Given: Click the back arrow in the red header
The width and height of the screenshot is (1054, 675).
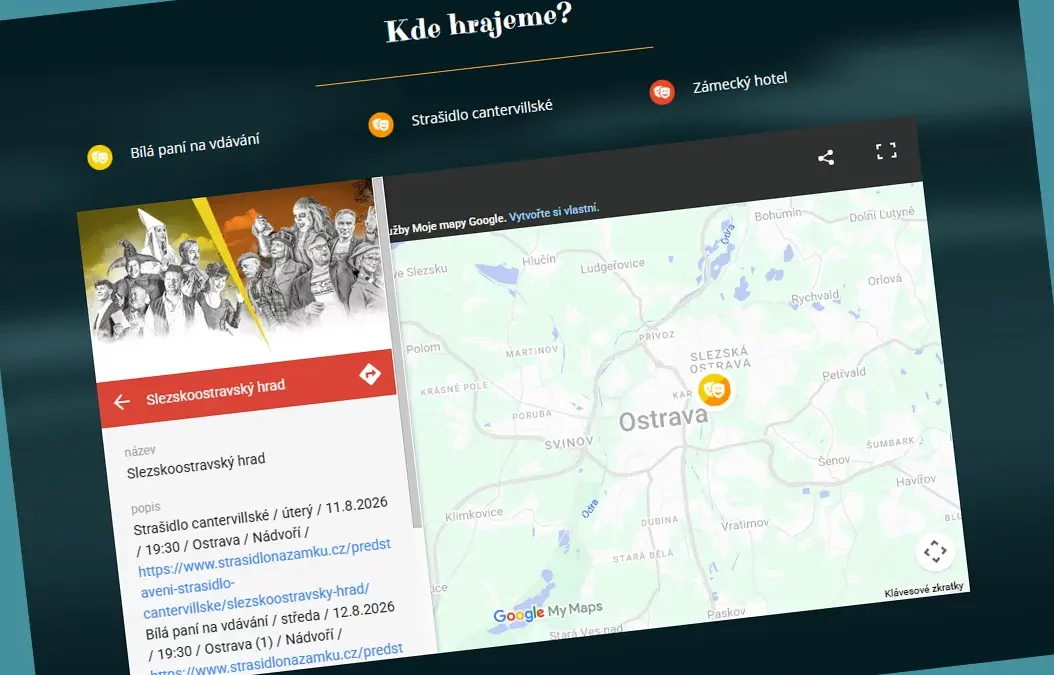Looking at the screenshot, I should (x=120, y=400).
